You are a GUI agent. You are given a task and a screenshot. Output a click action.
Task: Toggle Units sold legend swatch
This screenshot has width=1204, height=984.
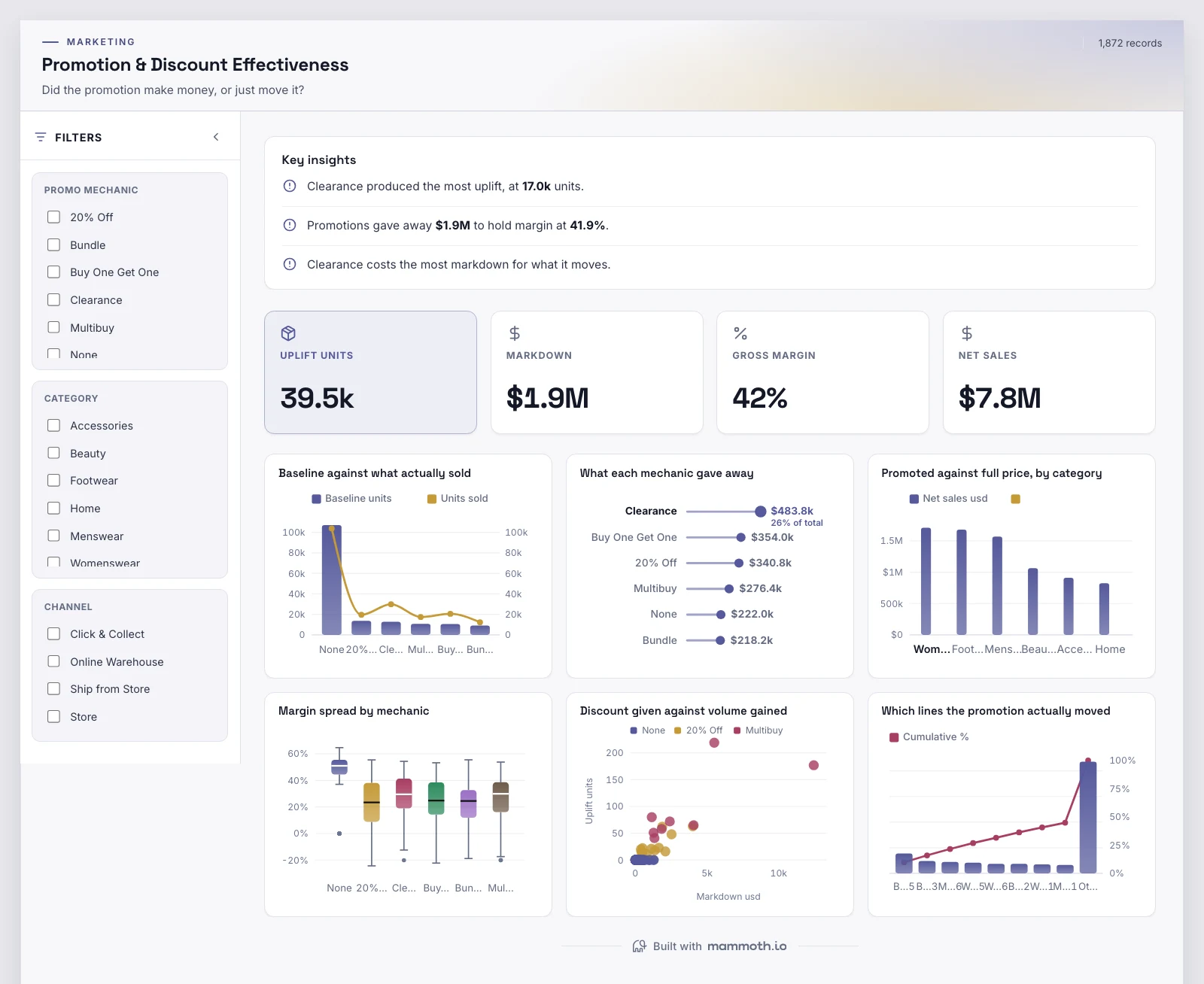click(x=432, y=499)
